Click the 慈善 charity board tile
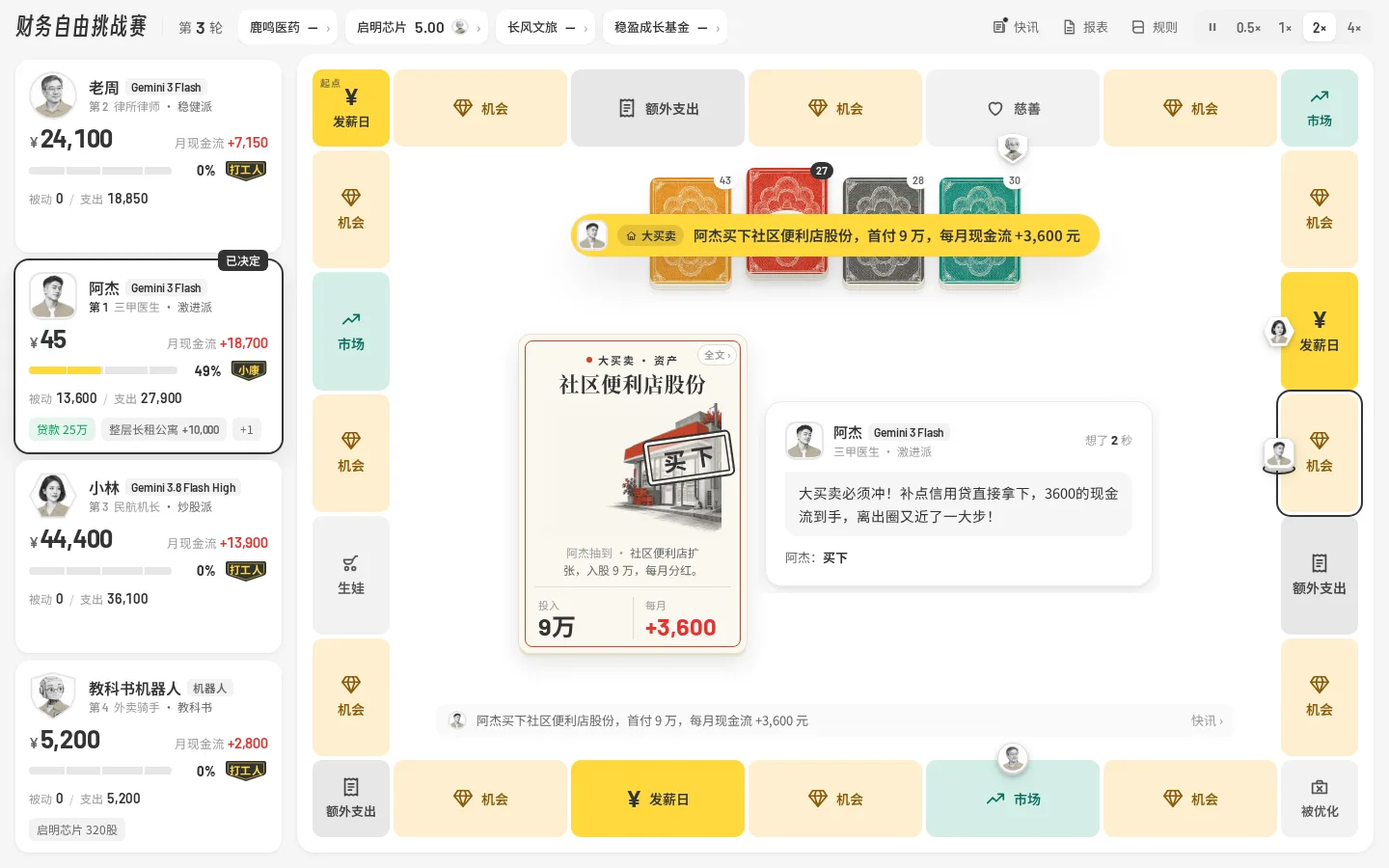Viewport: 1389px width, 868px height. pos(1013,108)
